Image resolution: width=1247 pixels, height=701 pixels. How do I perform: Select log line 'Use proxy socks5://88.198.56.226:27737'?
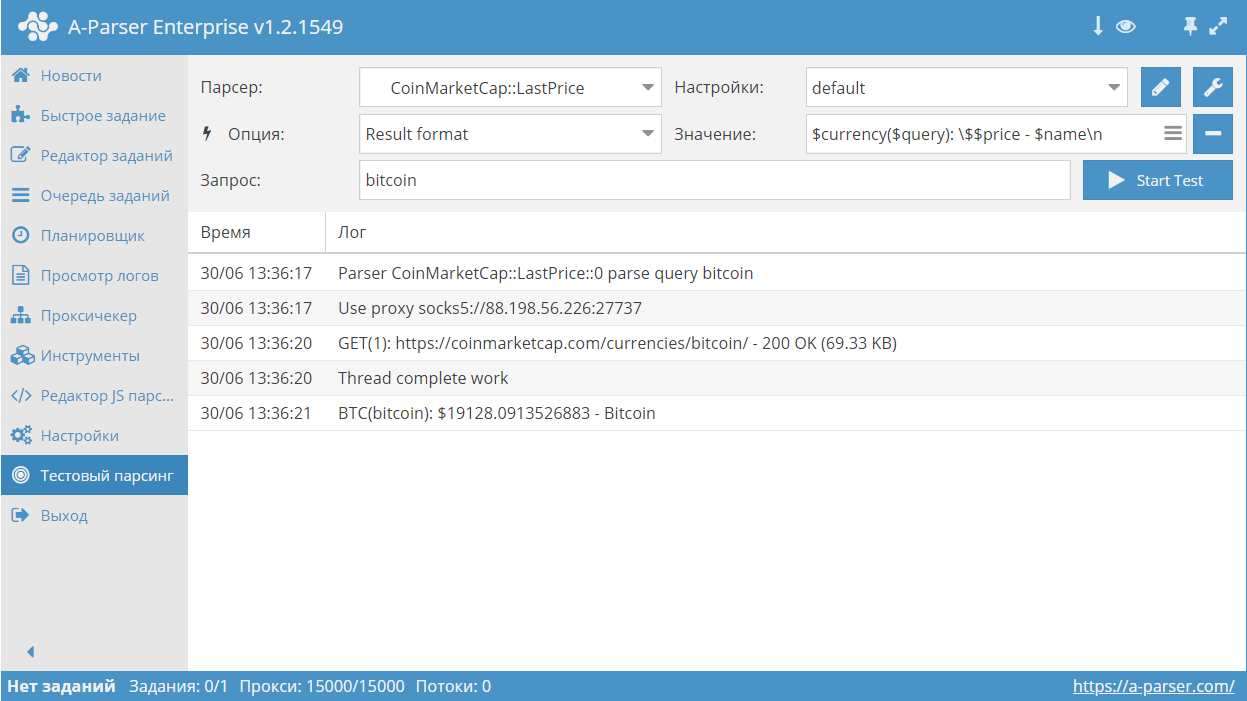point(717,308)
